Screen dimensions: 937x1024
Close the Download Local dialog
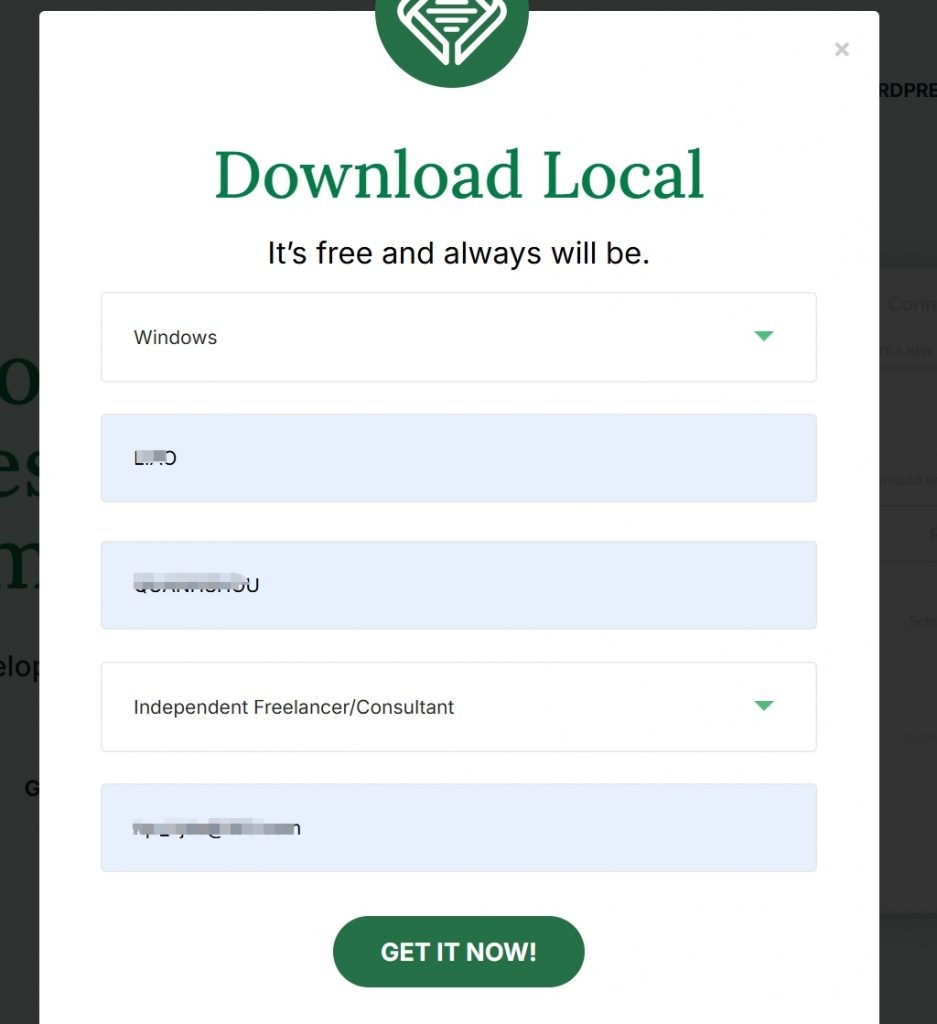pos(842,50)
